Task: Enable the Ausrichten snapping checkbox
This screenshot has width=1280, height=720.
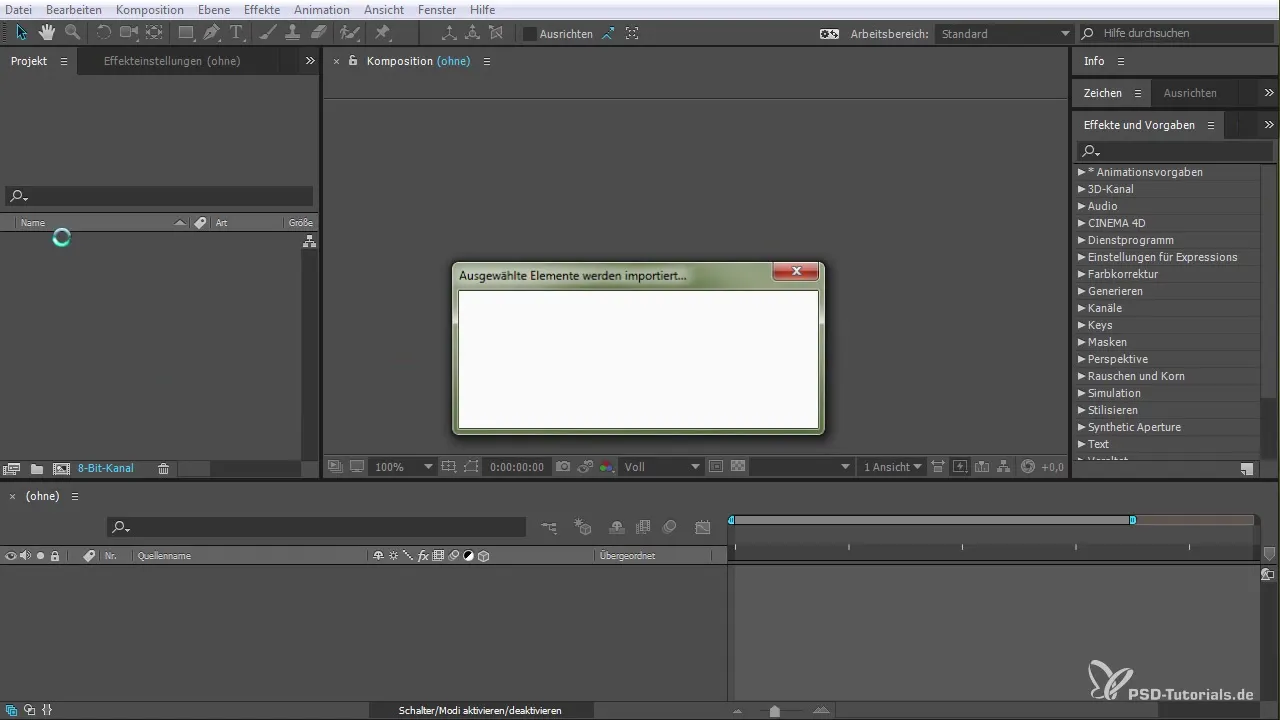Action: tap(530, 34)
